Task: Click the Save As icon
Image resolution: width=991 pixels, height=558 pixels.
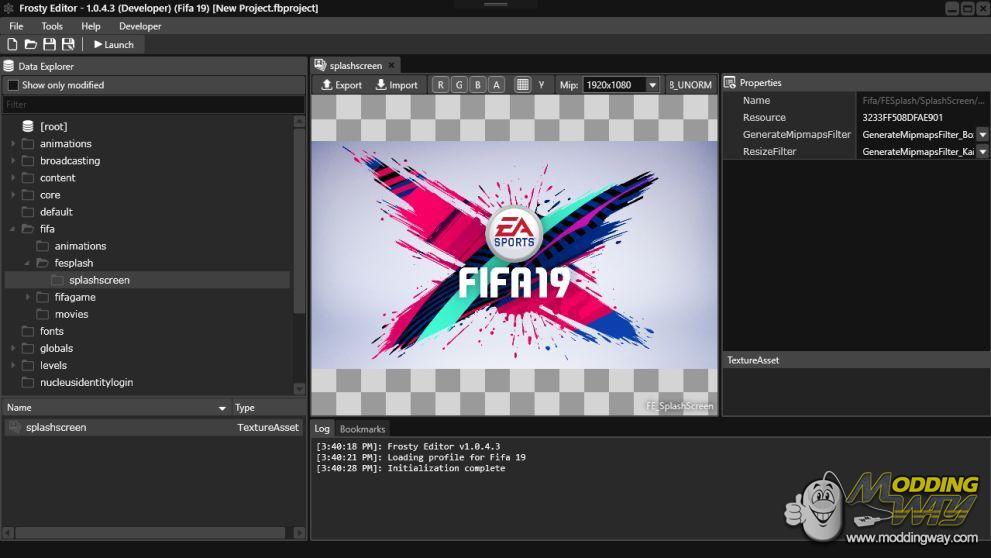Action: point(68,44)
